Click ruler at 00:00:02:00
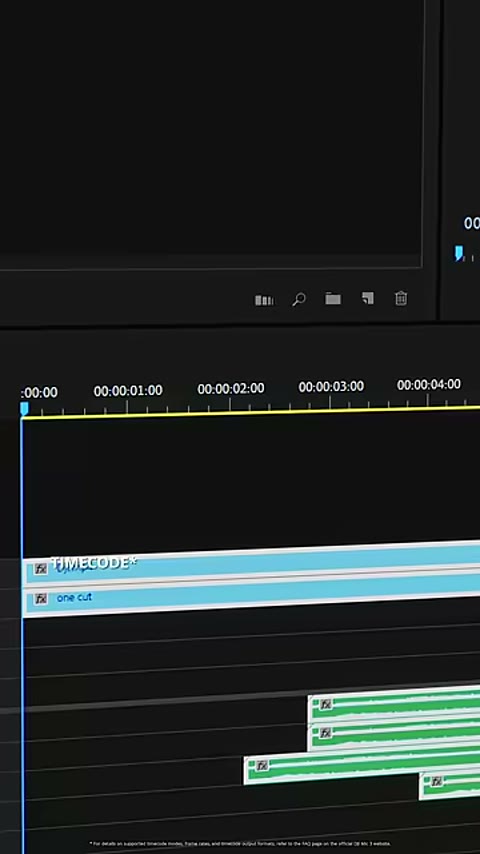This screenshot has width=480, height=854. (x=230, y=389)
